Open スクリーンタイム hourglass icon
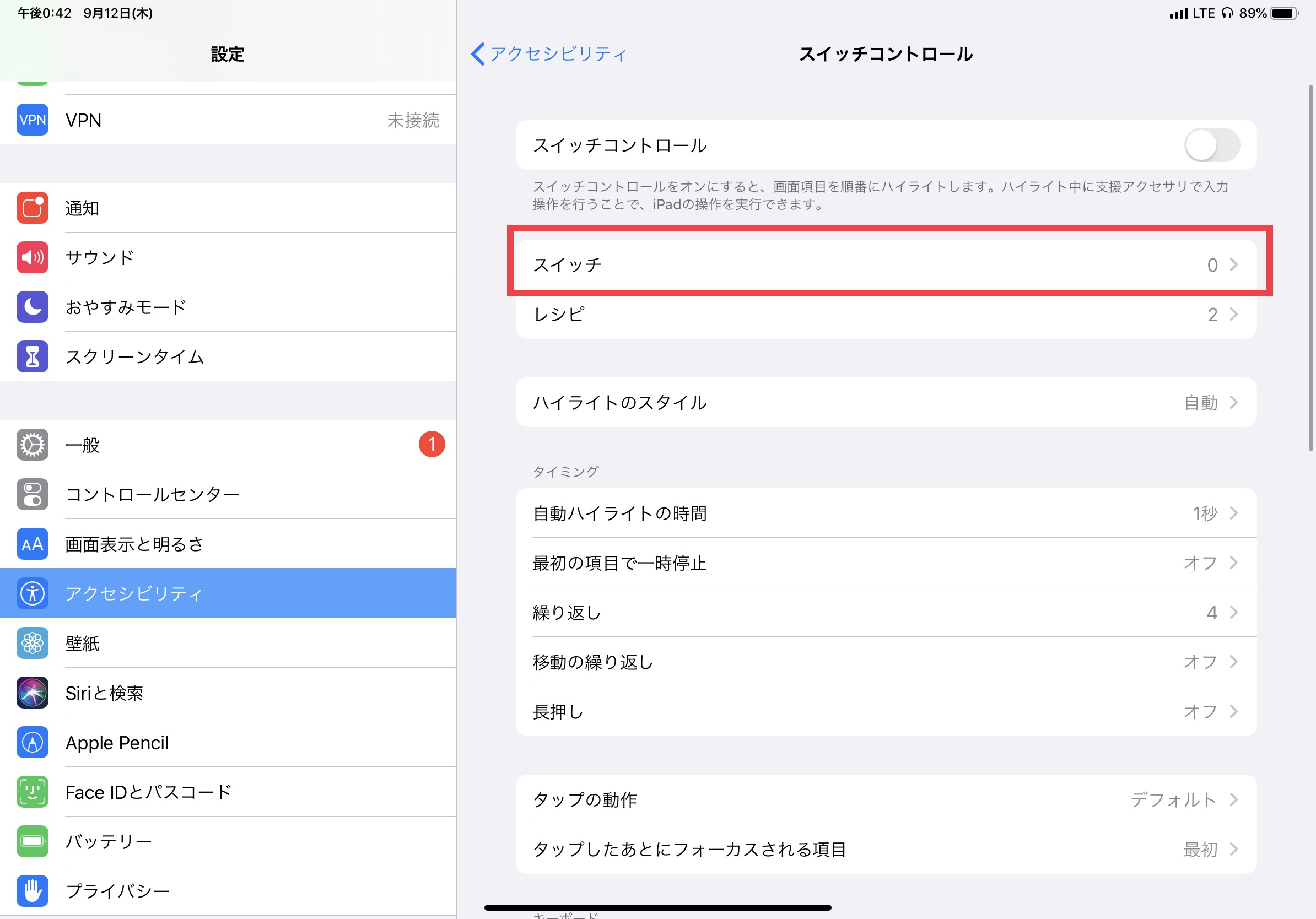Screen dimensions: 1316x919 click(x=32, y=356)
